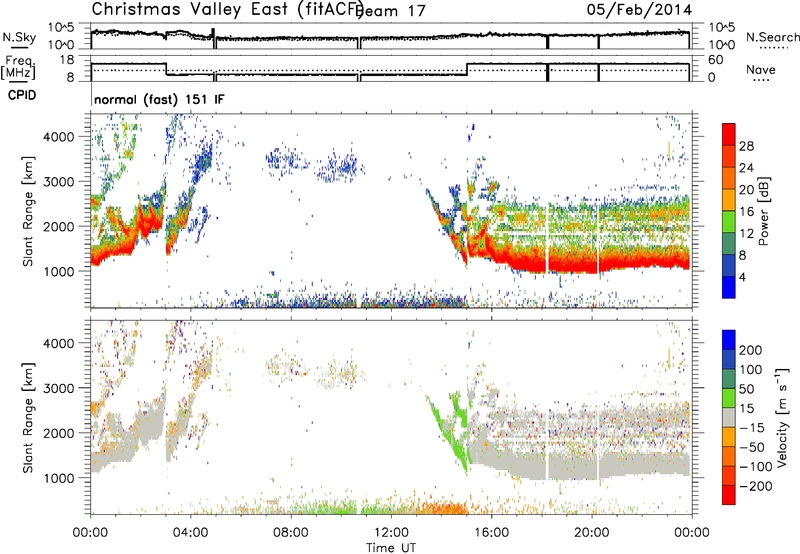Click the 16 dB power color bar label
Screen dimensions: 800x554
746,212
